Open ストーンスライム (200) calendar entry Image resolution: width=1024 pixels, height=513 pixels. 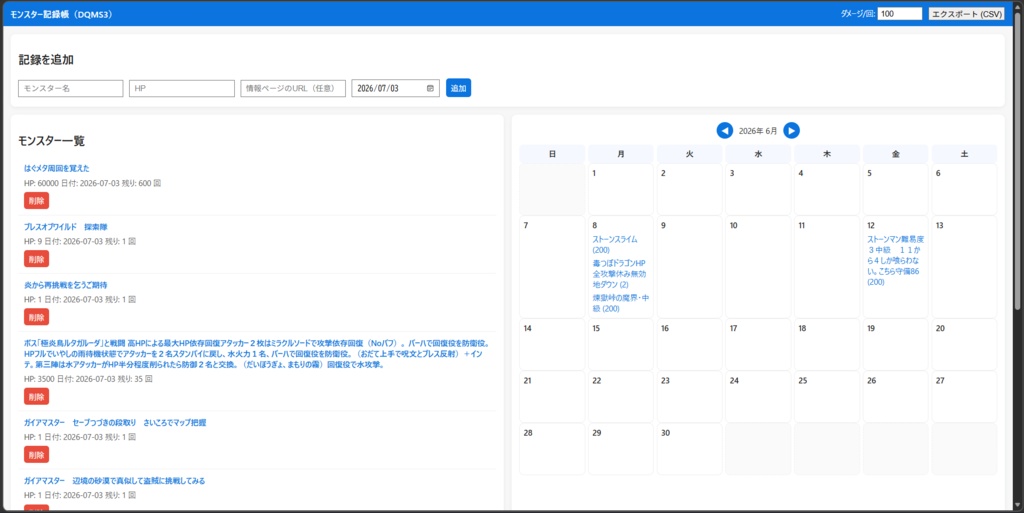pos(615,245)
